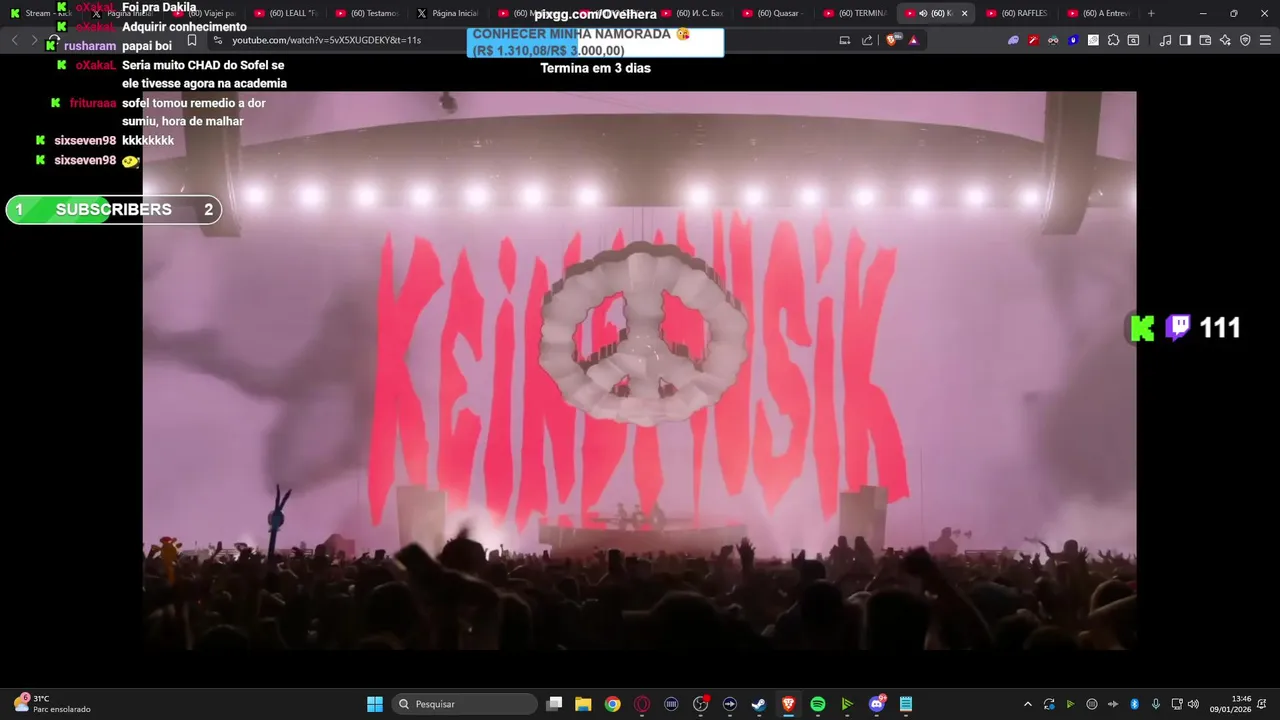Switch to the Viajei pa tab
1280x720 pixels.
coord(204,13)
